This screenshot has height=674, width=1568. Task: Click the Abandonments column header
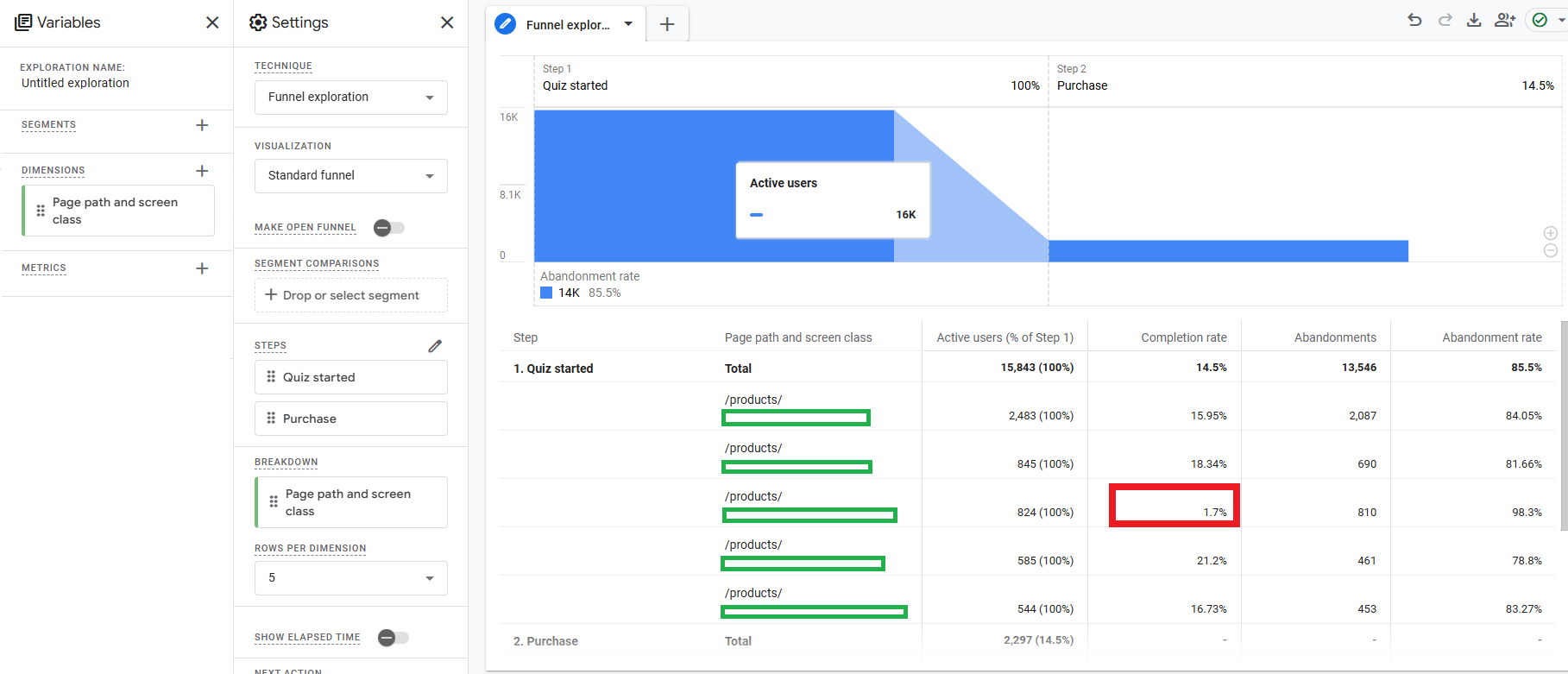coord(1335,337)
